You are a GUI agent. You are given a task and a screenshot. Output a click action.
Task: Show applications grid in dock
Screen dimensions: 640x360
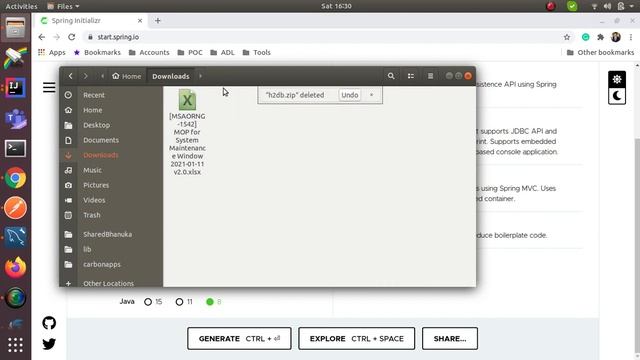(x=16, y=345)
